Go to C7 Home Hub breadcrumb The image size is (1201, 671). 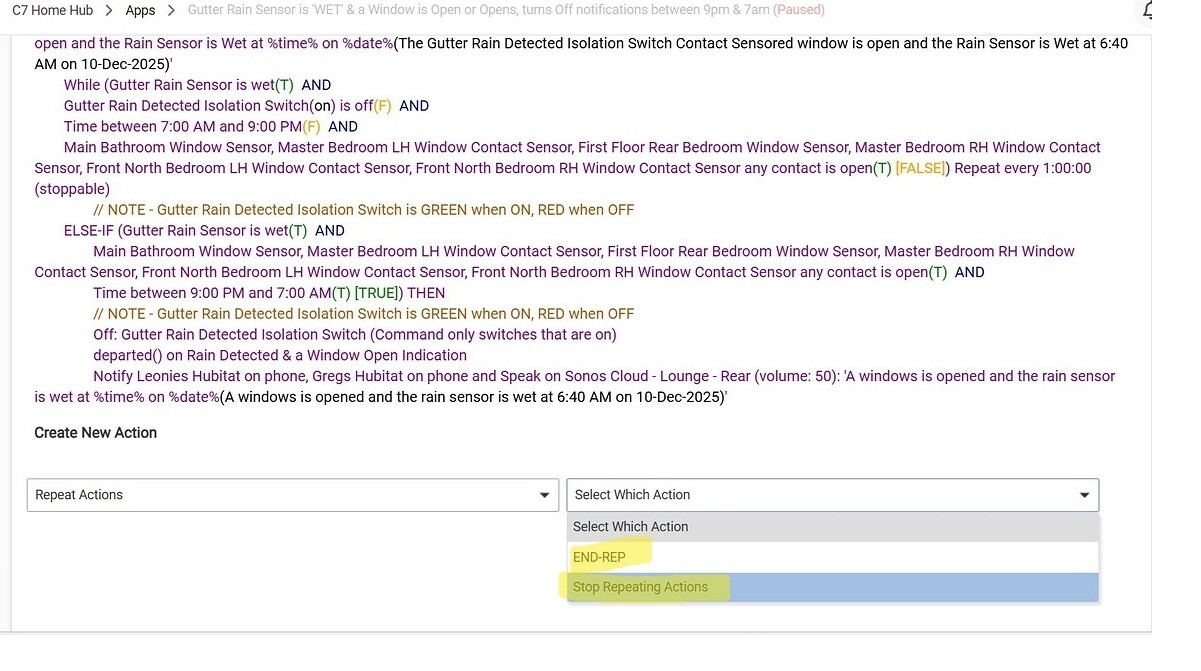tap(52, 10)
